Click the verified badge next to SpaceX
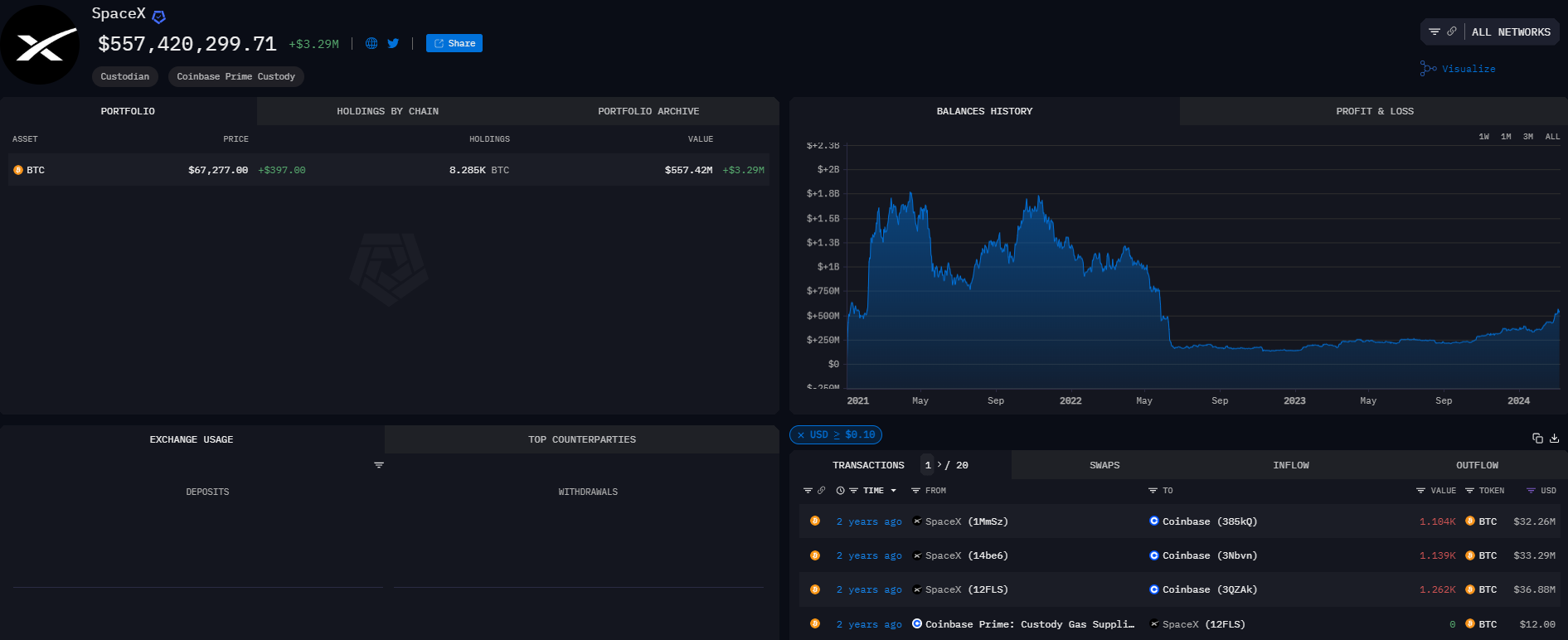This screenshot has height=640, width=1568. click(x=159, y=17)
